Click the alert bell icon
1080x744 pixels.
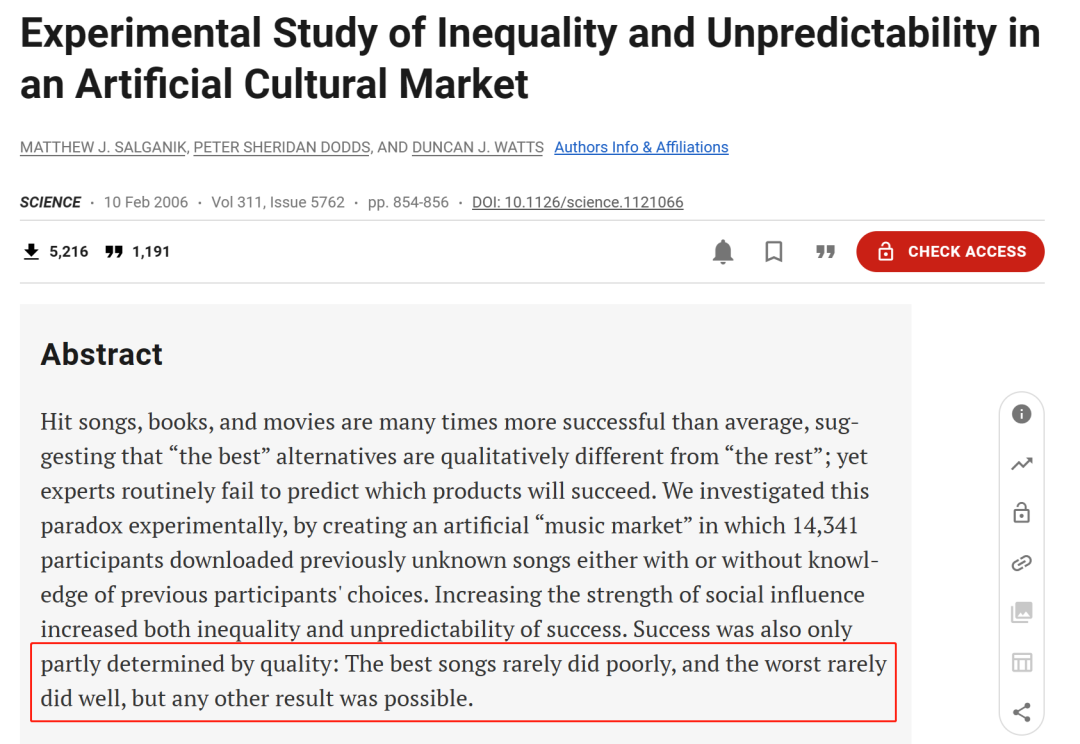click(723, 251)
